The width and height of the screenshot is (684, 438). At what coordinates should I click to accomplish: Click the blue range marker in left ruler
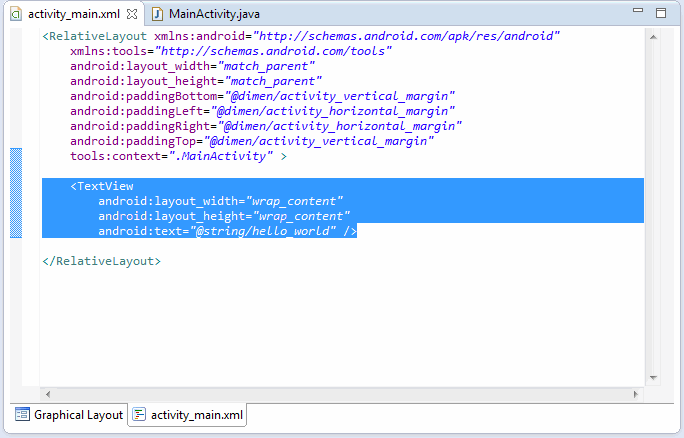[16, 193]
